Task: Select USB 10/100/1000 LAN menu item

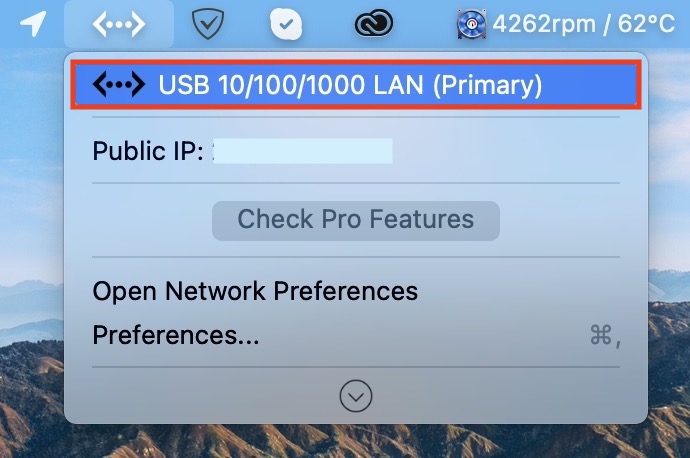Action: tap(356, 84)
